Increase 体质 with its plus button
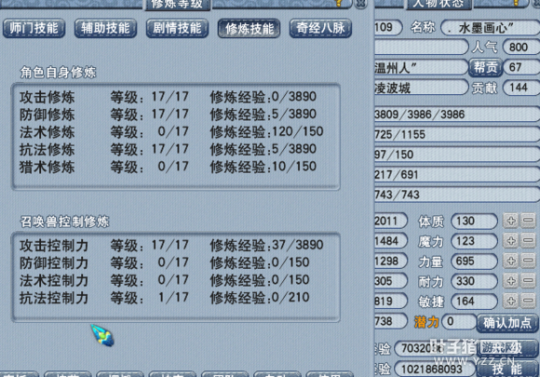This screenshot has height=377, width=540. click(511, 221)
